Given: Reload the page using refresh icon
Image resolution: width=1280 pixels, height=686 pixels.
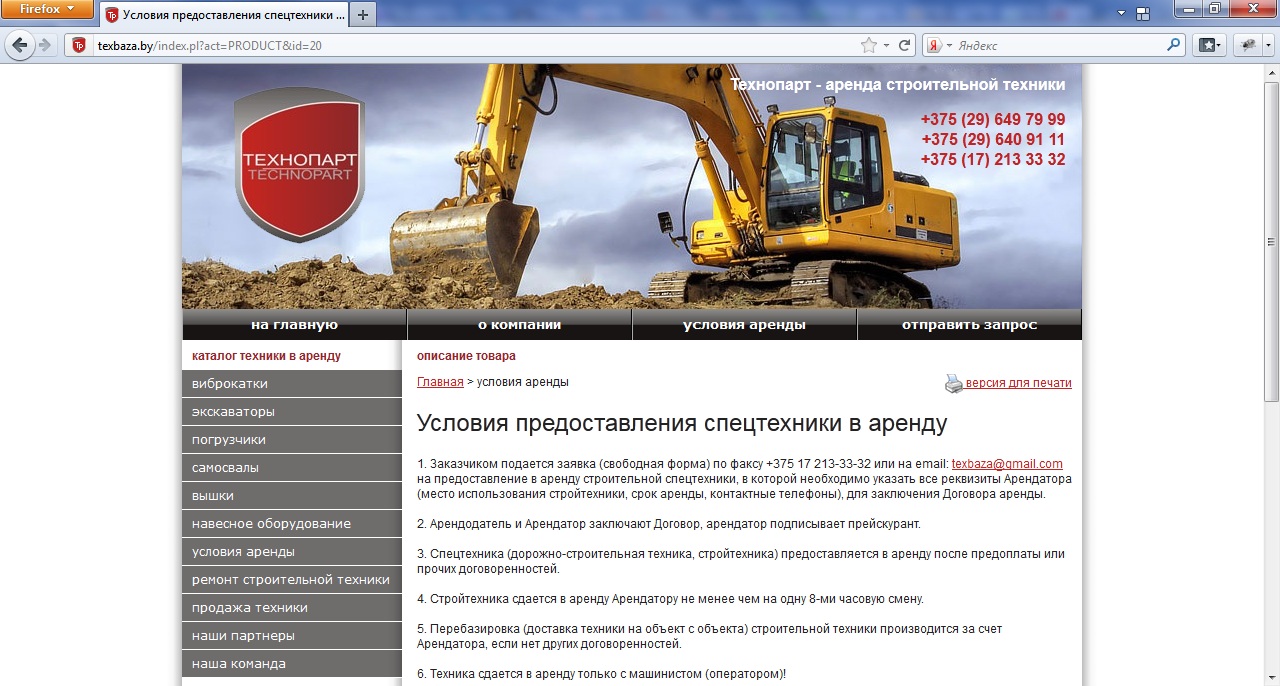Looking at the screenshot, I should coord(905,45).
